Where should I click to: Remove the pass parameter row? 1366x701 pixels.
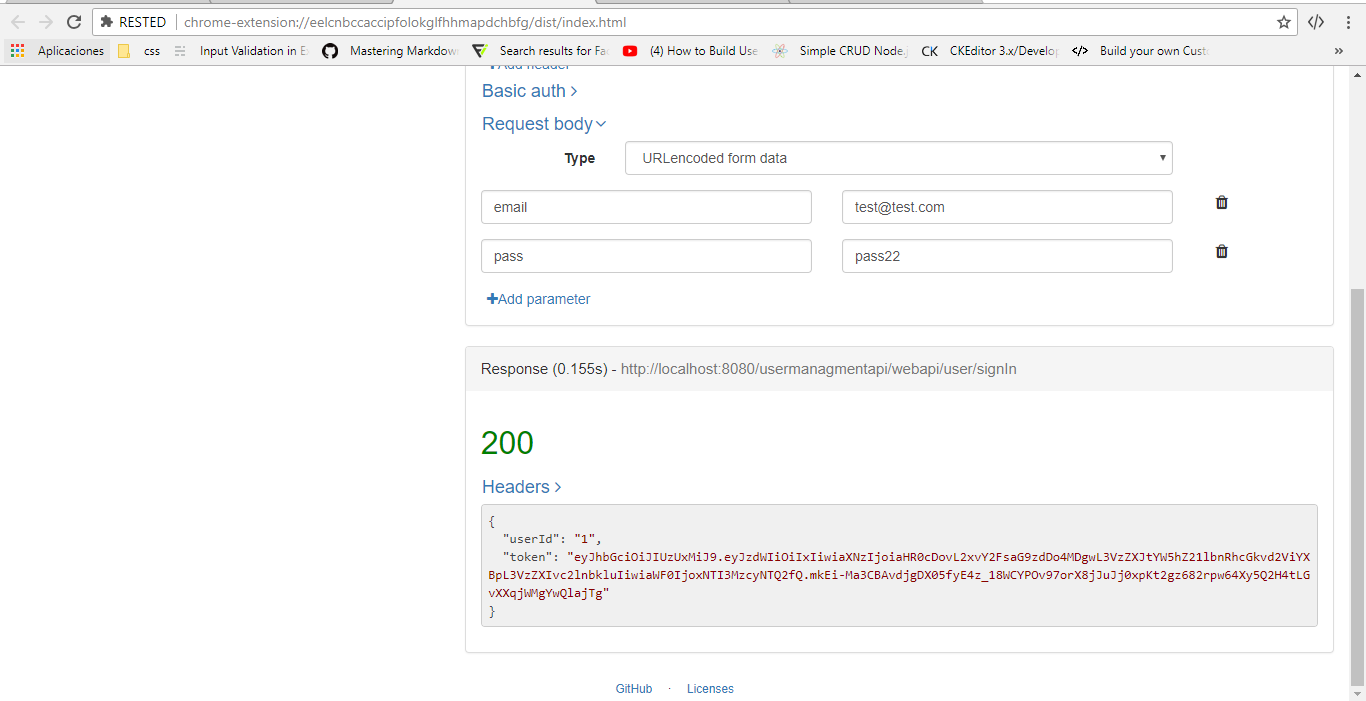pos(1221,251)
